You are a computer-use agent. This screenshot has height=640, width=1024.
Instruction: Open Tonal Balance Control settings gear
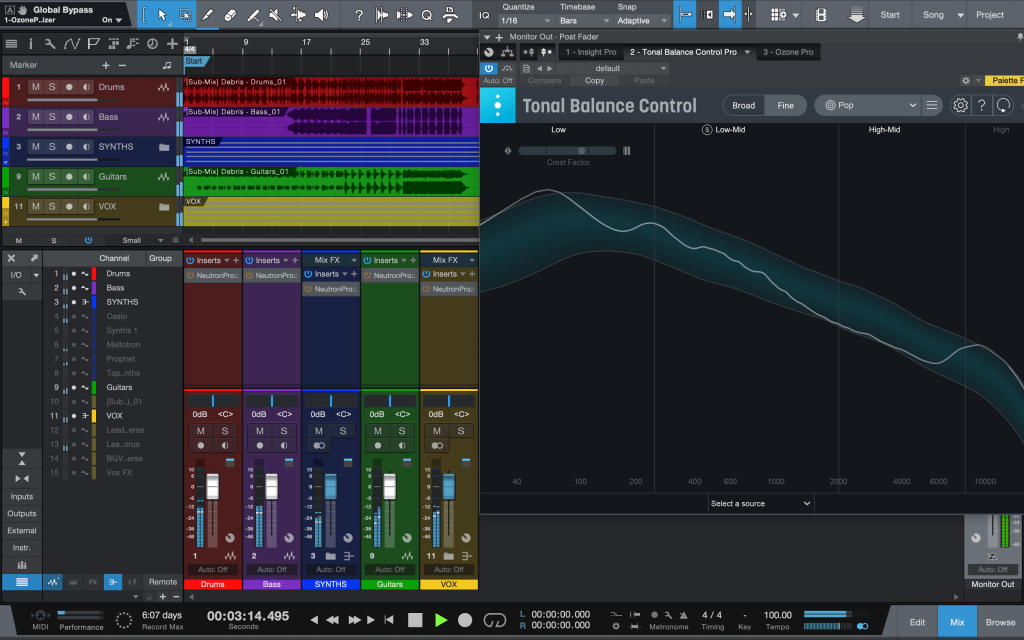click(x=960, y=105)
